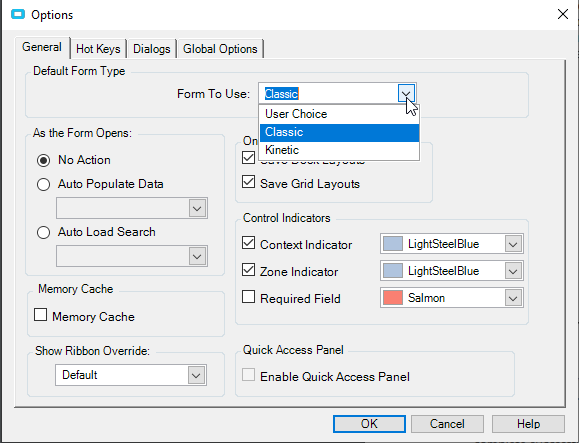Click the Help button

[x=528, y=424]
